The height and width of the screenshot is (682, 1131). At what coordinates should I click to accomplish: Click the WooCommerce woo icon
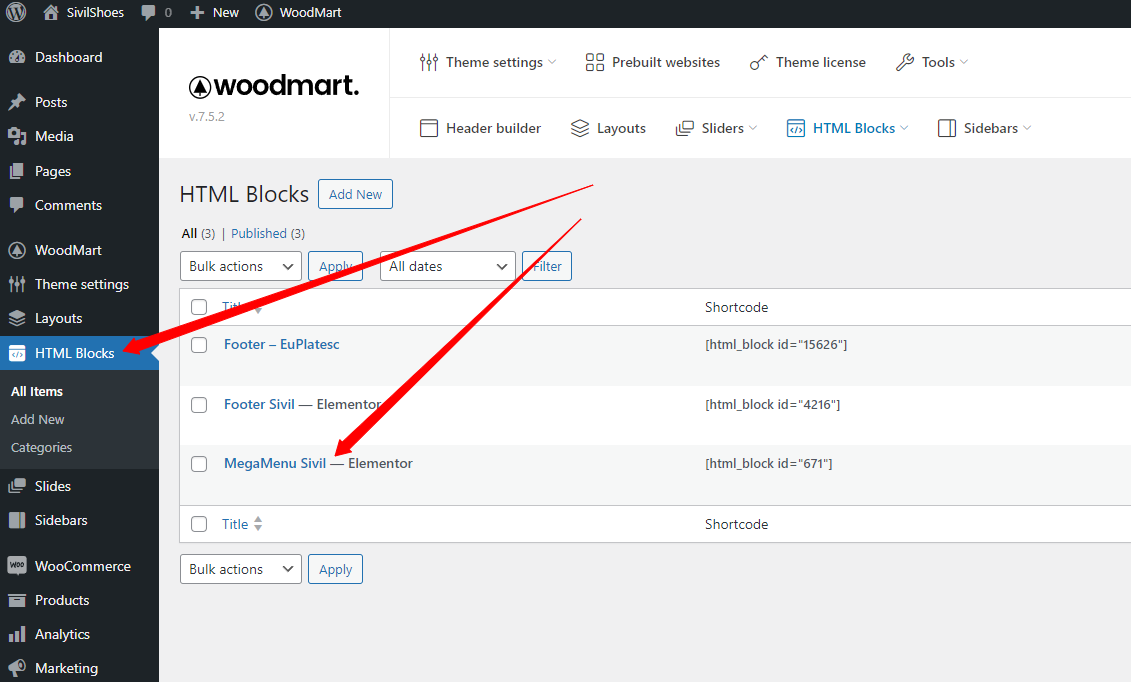(17, 566)
